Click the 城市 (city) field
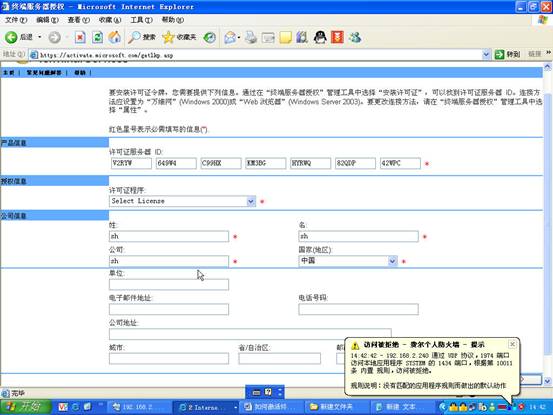Viewport: 553px width, 415px height. coord(169,359)
